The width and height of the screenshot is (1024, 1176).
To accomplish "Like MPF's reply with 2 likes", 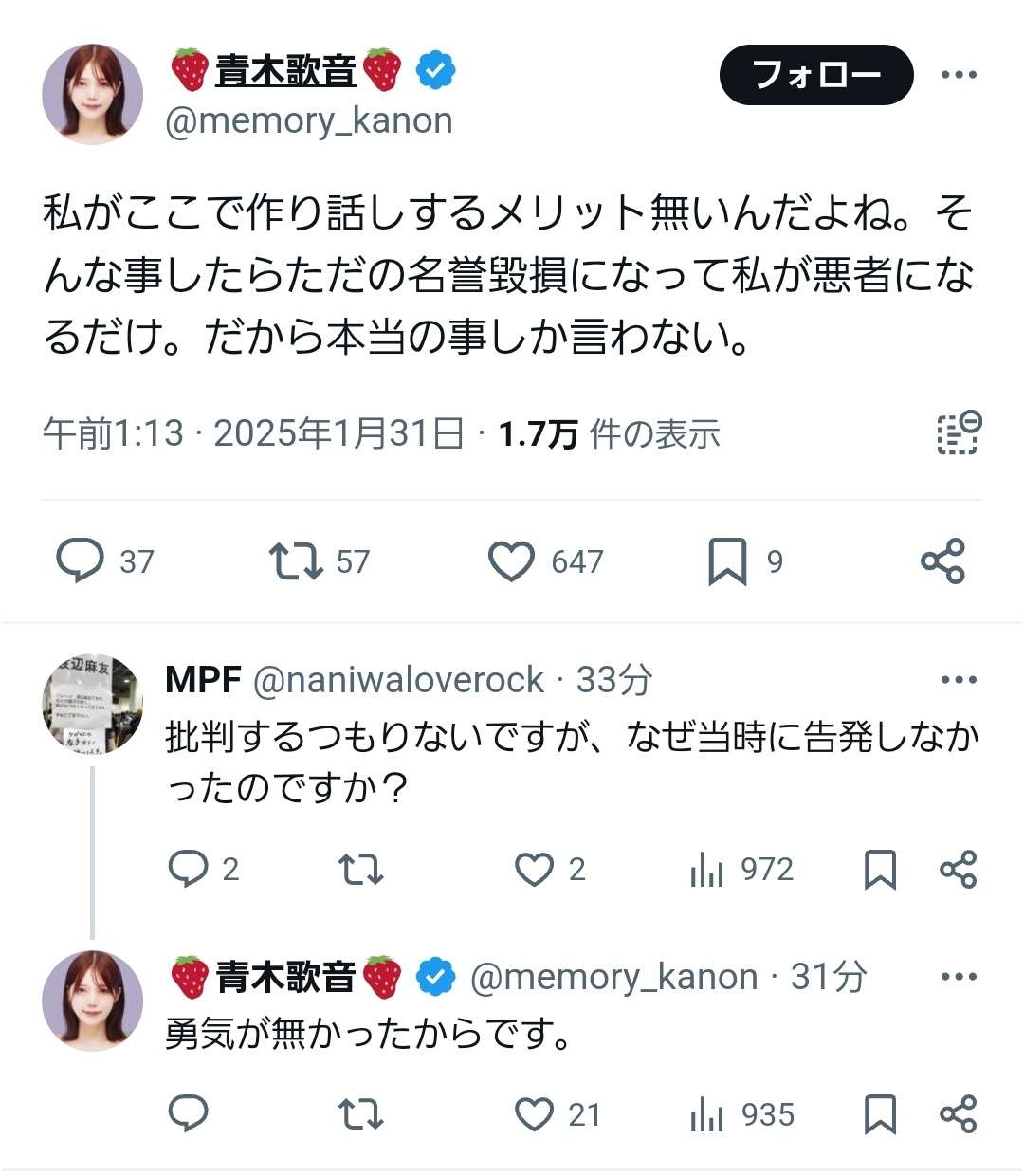I will coord(534,869).
